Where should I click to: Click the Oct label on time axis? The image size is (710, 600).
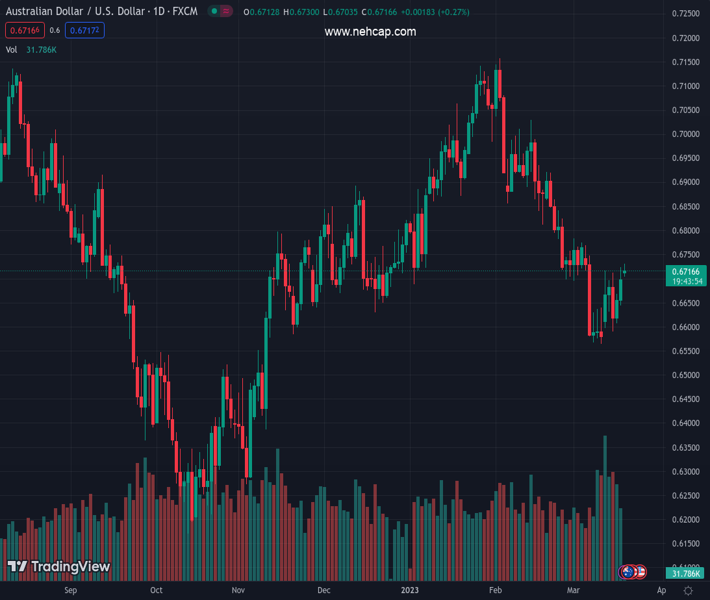pos(156,591)
